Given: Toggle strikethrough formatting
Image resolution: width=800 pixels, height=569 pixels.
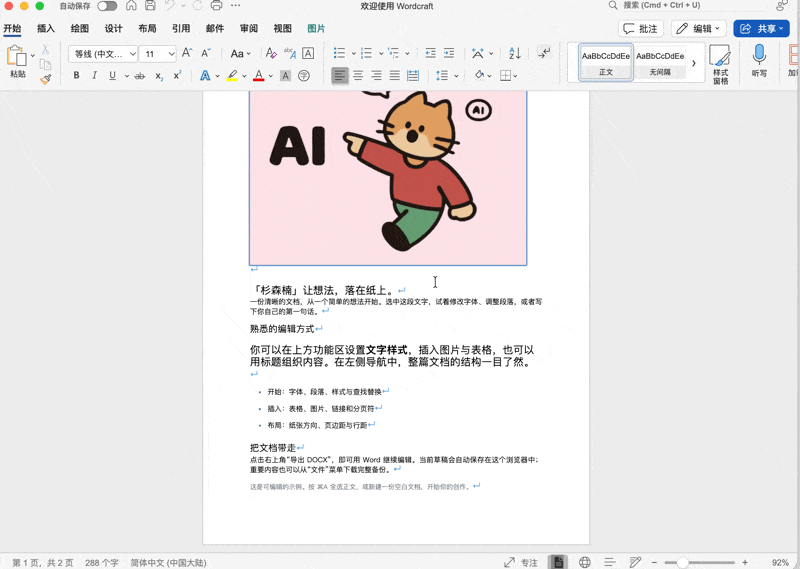Looking at the screenshot, I should (x=139, y=76).
